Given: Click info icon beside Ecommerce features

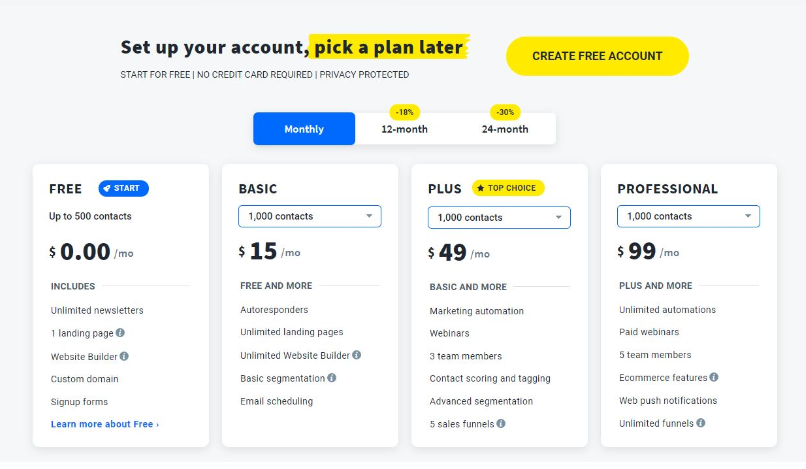Looking at the screenshot, I should pos(714,377).
